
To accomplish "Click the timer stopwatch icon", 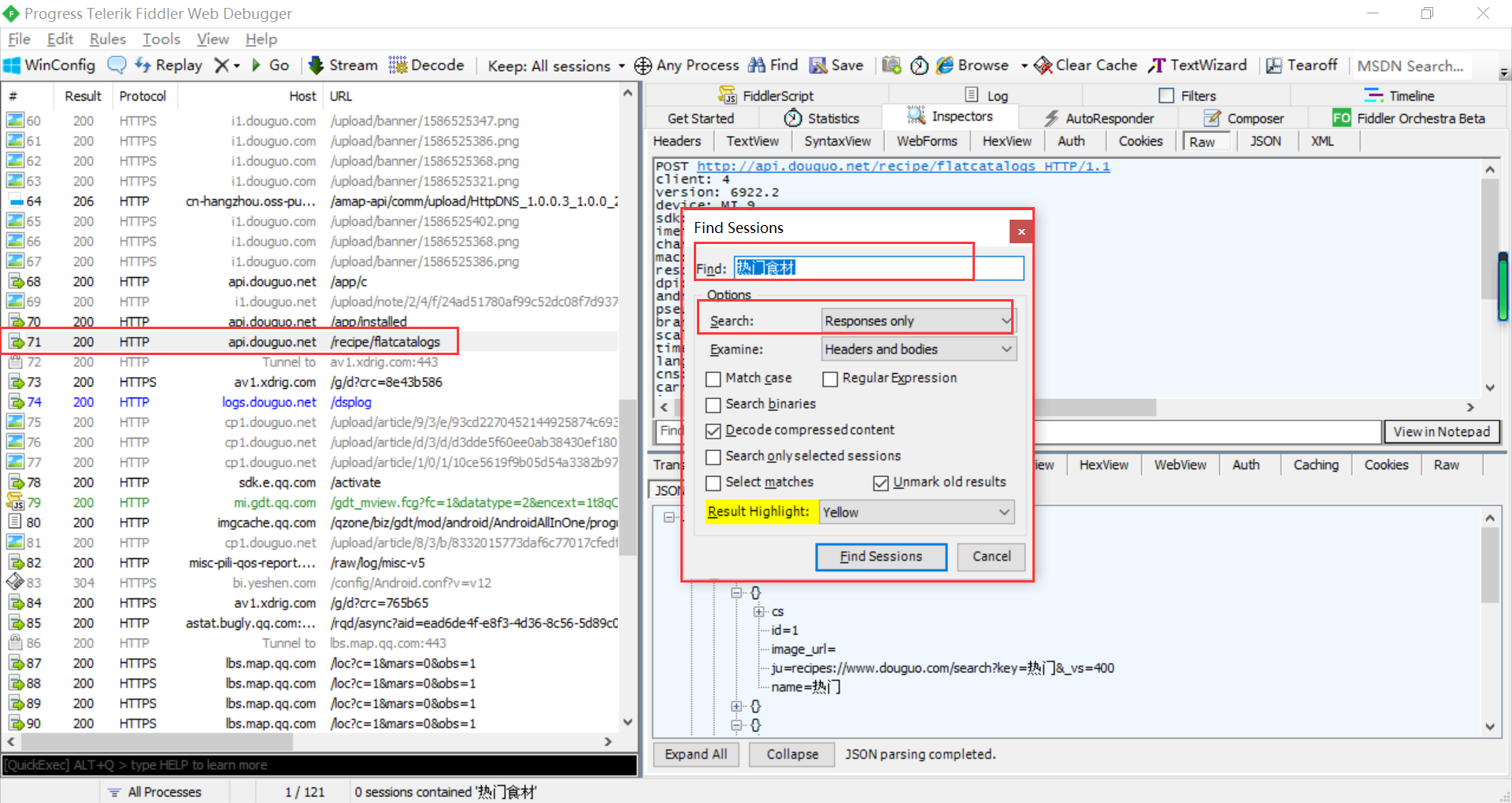I will tap(919, 65).
